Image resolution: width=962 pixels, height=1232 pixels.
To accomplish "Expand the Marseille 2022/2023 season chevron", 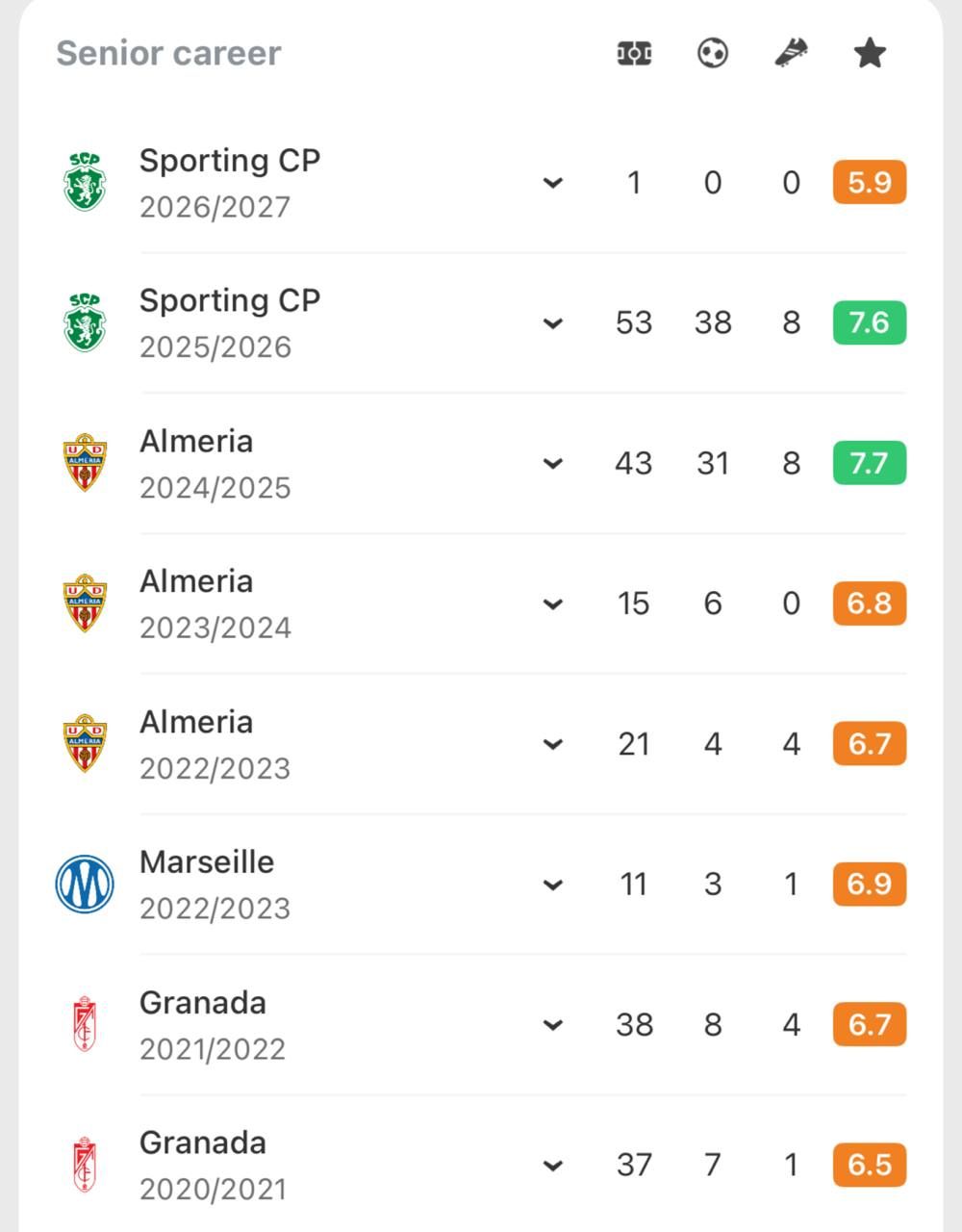I will tap(553, 885).
